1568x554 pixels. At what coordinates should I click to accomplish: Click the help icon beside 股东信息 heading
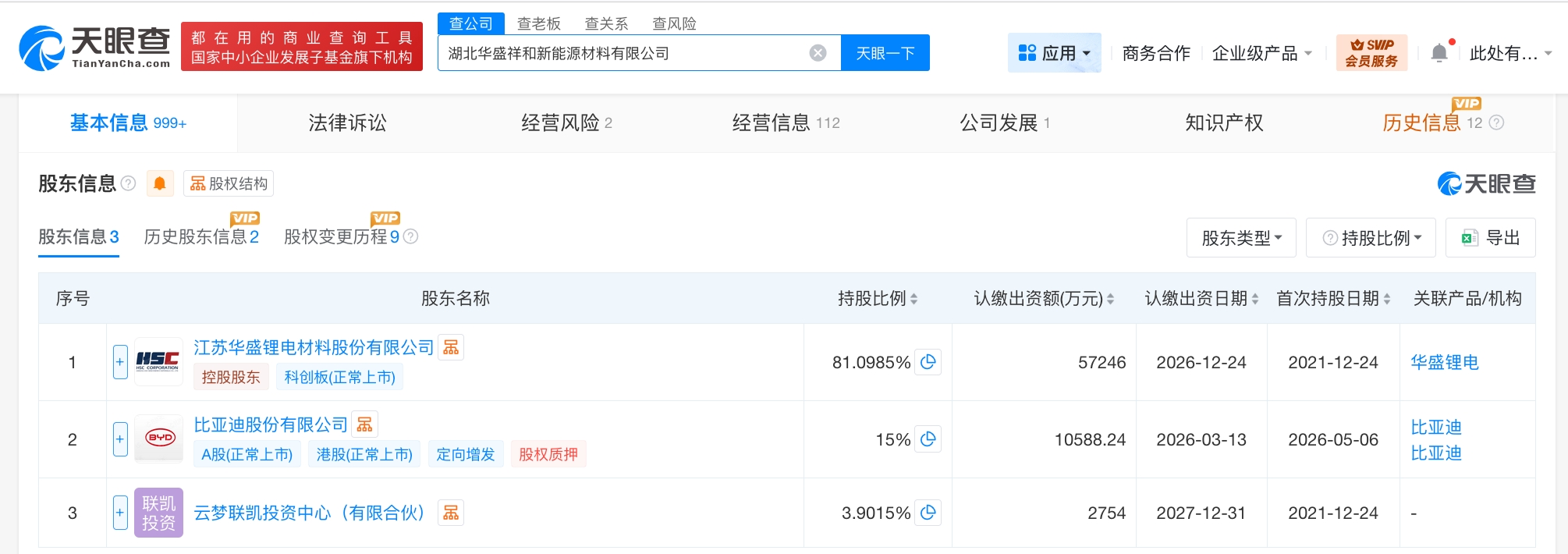click(x=129, y=183)
